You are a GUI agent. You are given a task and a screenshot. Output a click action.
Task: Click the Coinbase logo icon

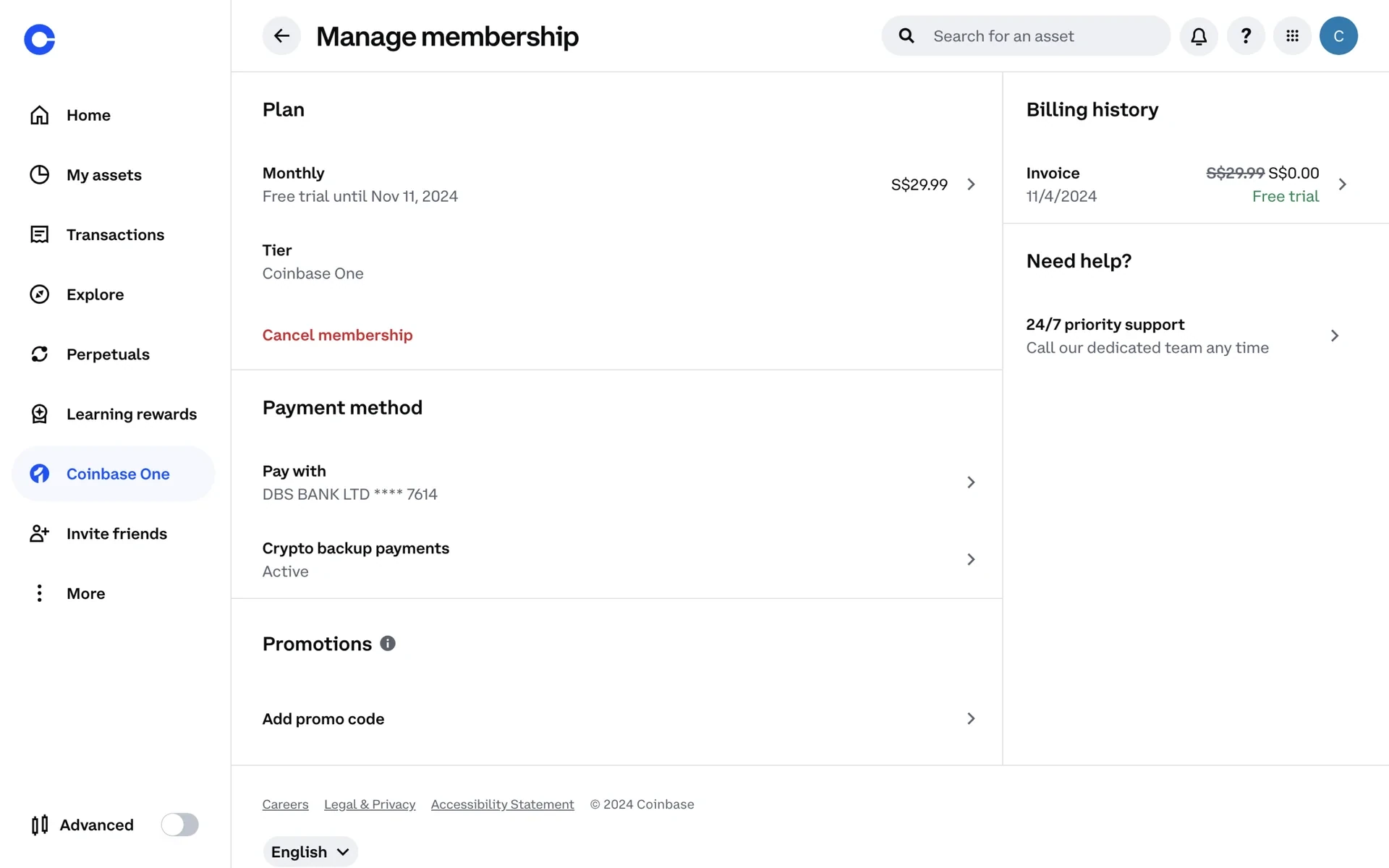coord(39,39)
